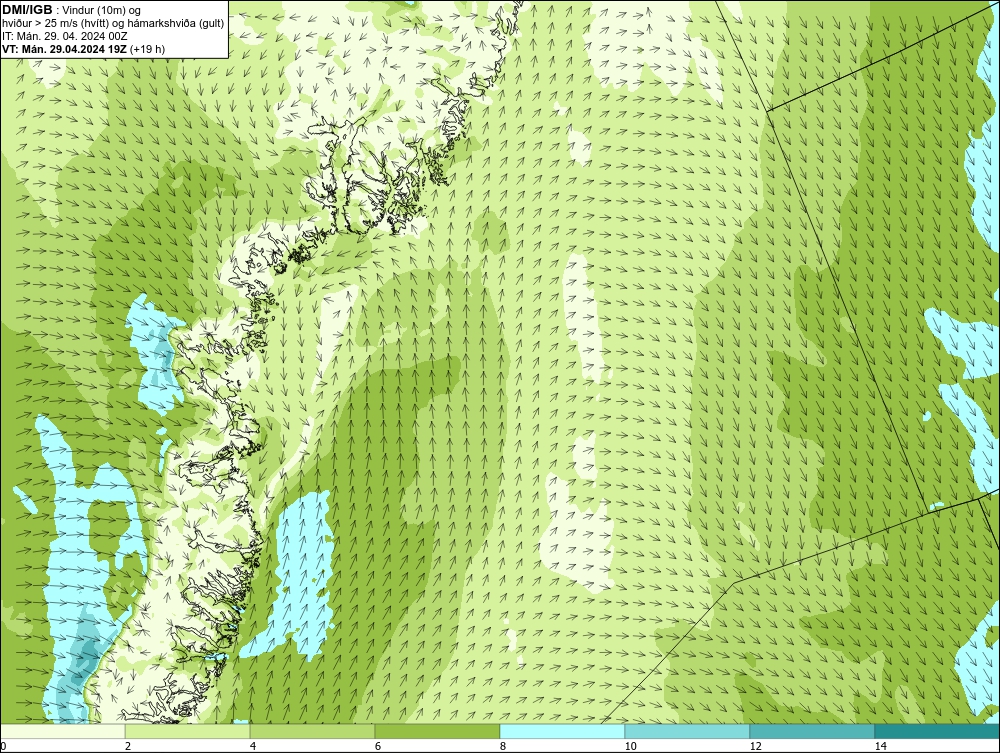This screenshot has width=1000, height=753.
Task: Click the 8–10 m/s cyan scale segment
Action: coord(562,731)
